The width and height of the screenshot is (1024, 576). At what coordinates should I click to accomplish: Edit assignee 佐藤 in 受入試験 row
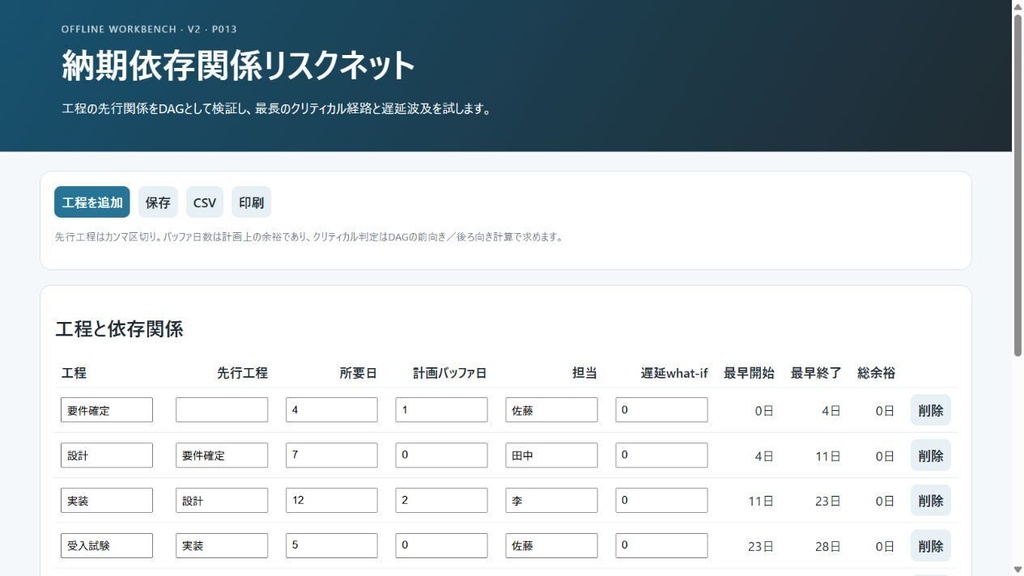pos(551,545)
